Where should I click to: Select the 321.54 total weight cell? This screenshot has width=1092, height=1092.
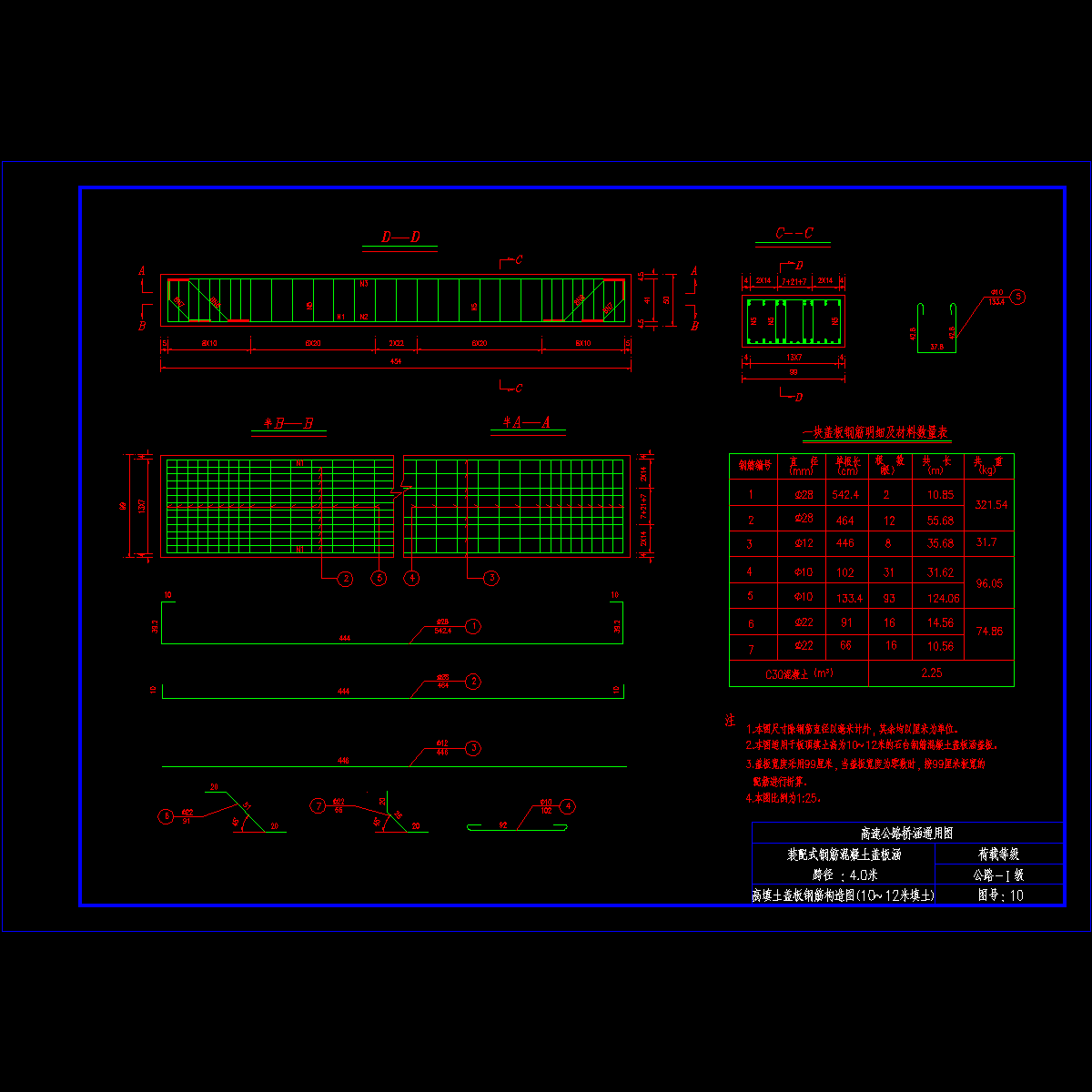[990, 504]
